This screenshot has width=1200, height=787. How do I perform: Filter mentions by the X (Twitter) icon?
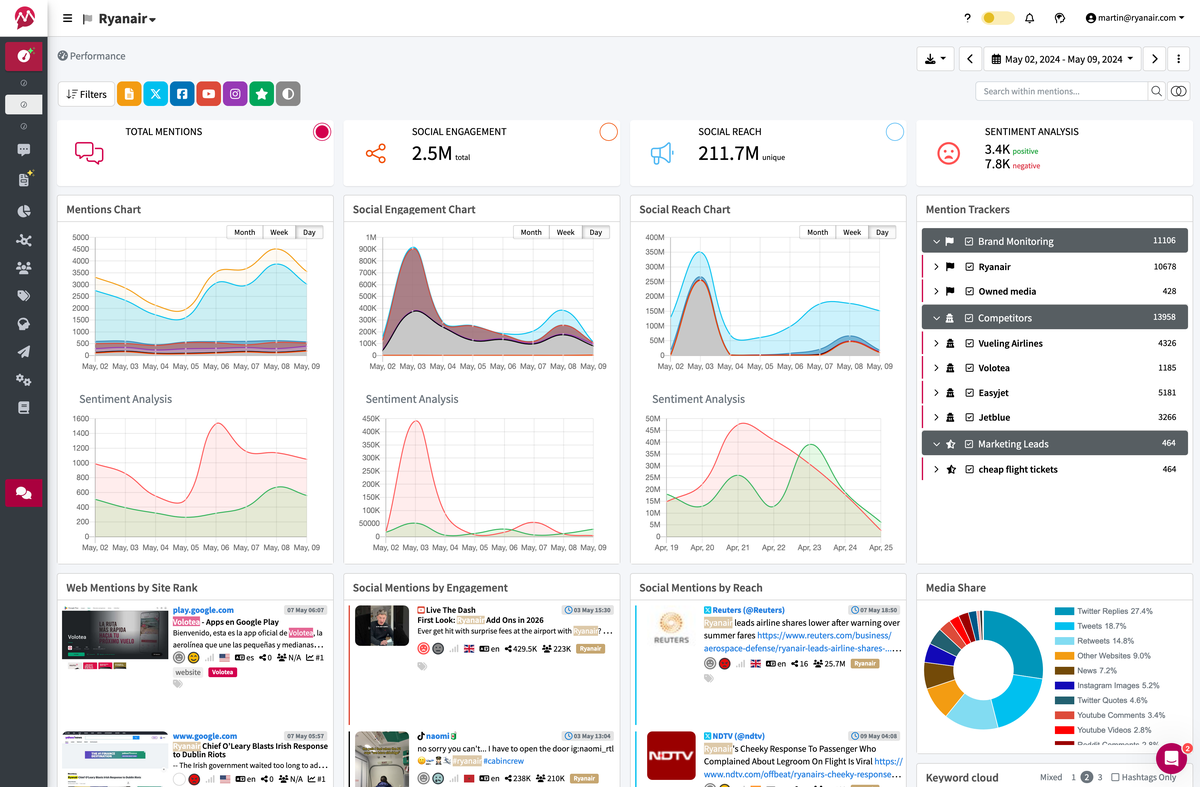pyautogui.click(x=155, y=93)
